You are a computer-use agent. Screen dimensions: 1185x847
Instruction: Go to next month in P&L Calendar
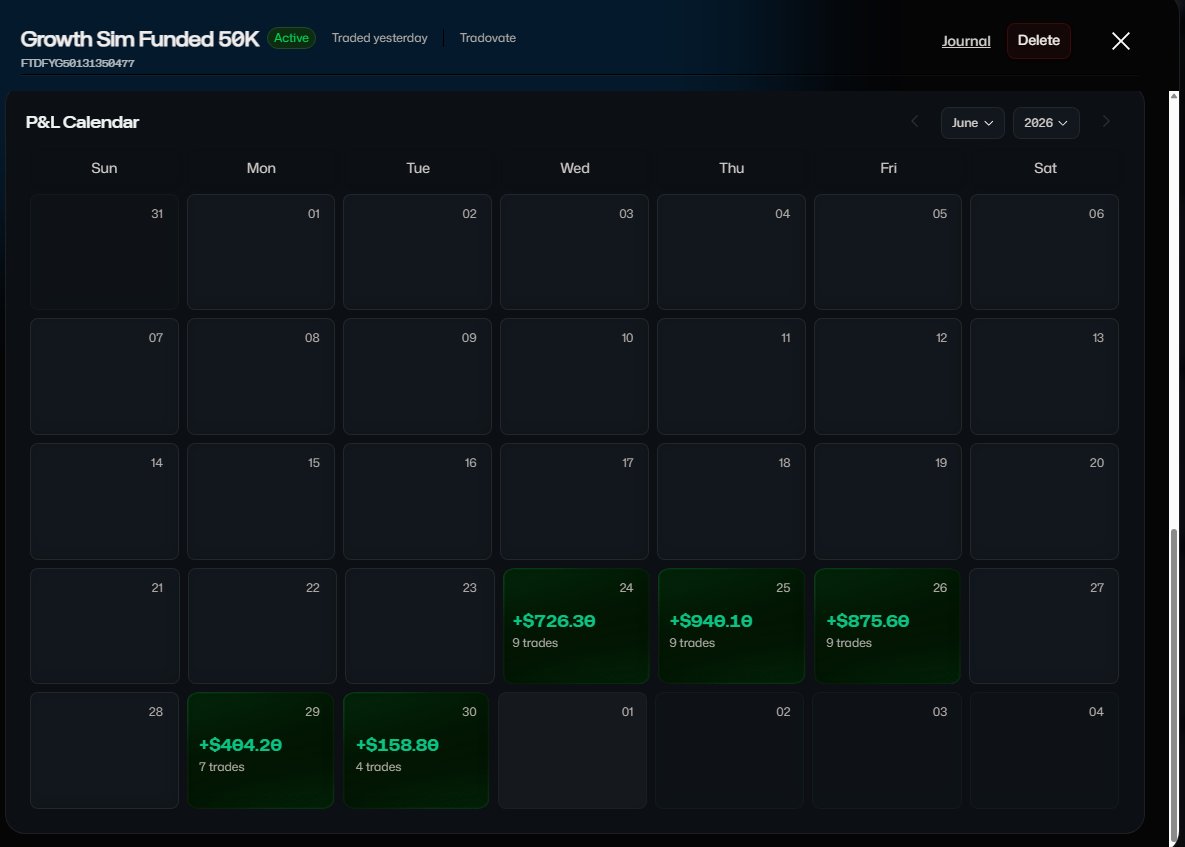(x=1106, y=122)
